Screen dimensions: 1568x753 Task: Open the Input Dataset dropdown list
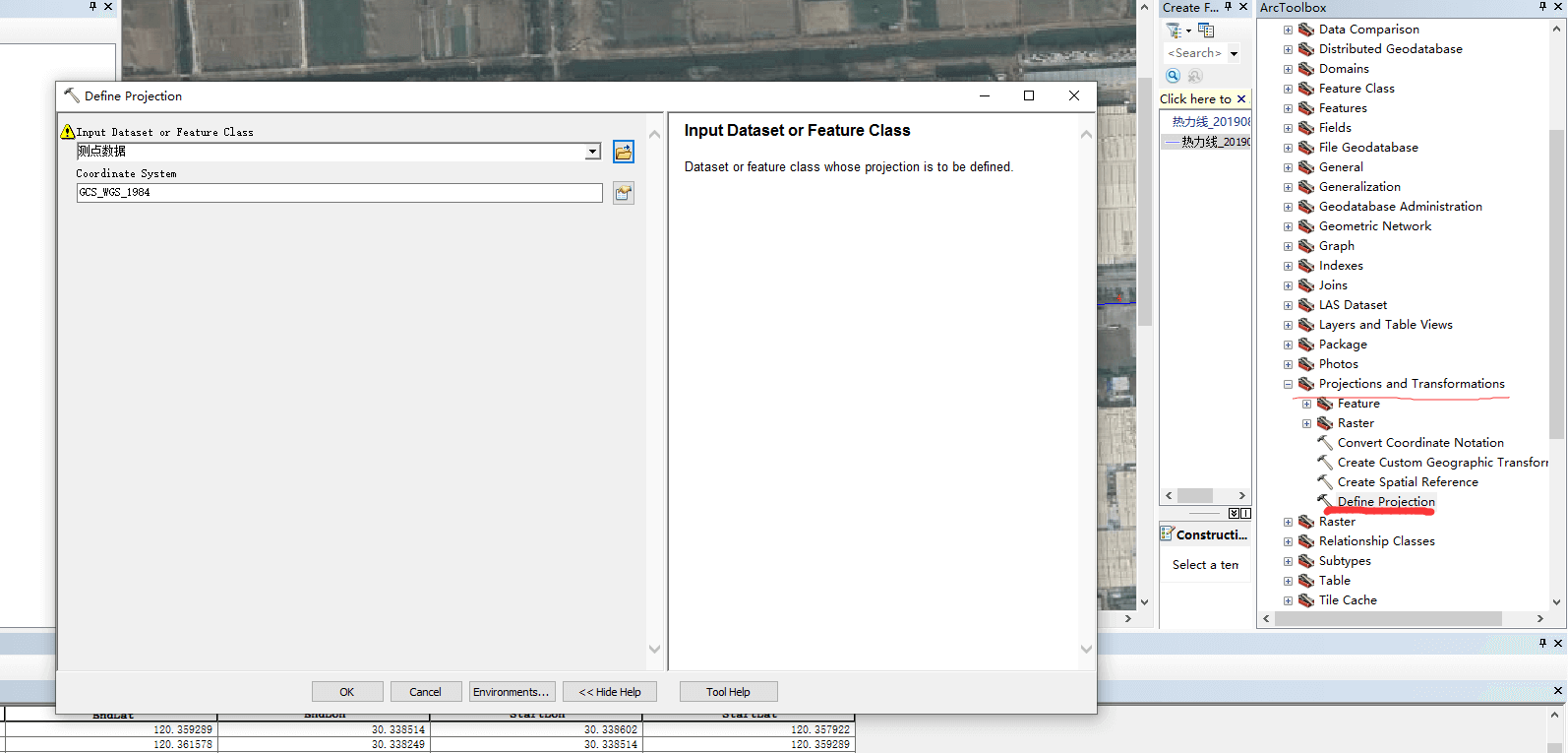click(x=592, y=152)
